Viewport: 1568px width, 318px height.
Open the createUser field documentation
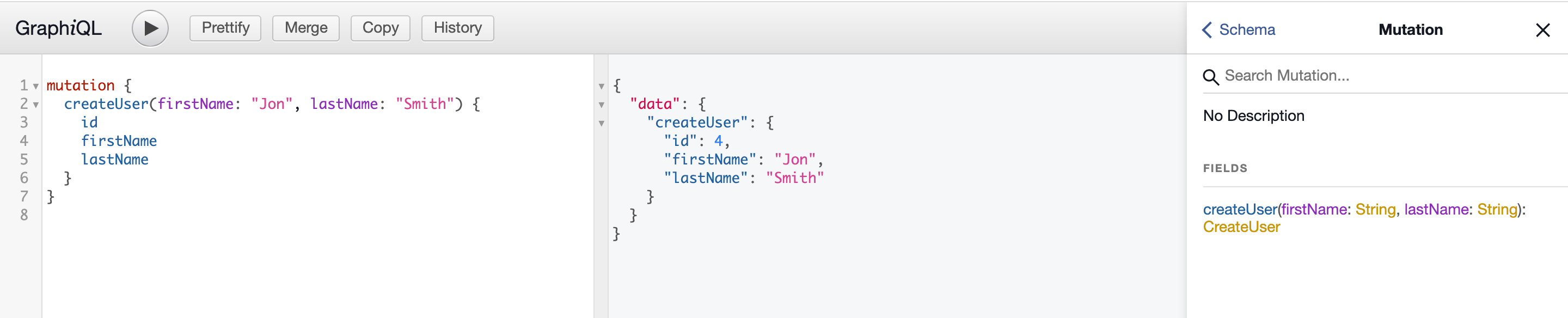[1240, 209]
